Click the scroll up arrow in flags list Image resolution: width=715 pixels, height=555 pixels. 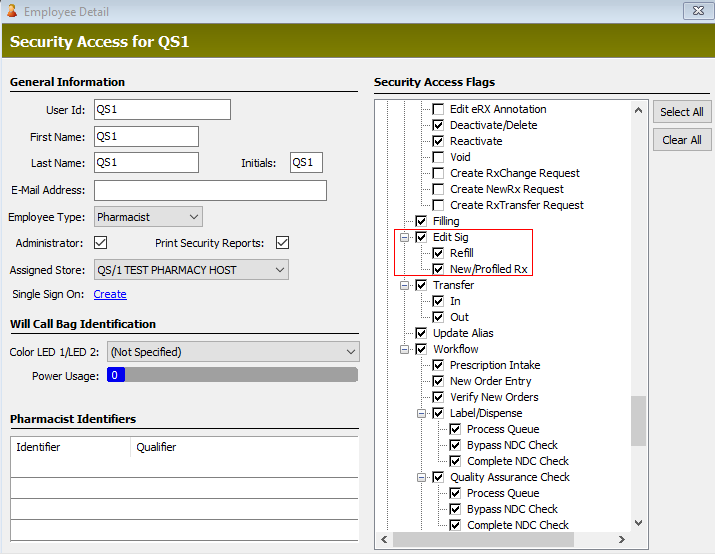pos(638,108)
